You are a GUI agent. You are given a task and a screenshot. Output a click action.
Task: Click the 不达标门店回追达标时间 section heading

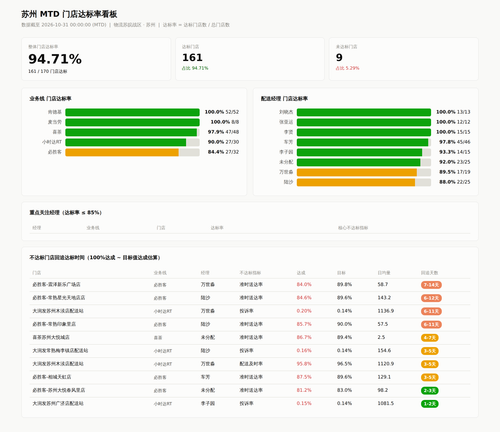point(95,257)
